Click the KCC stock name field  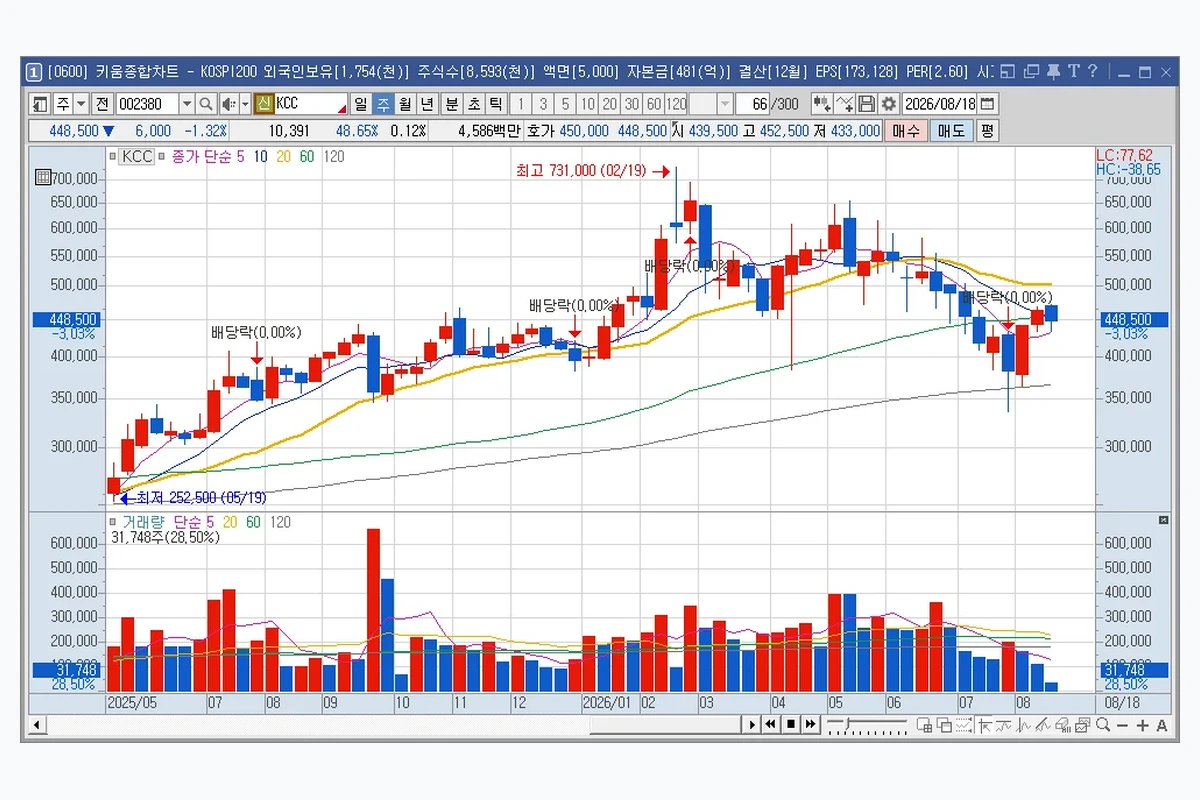tap(311, 104)
